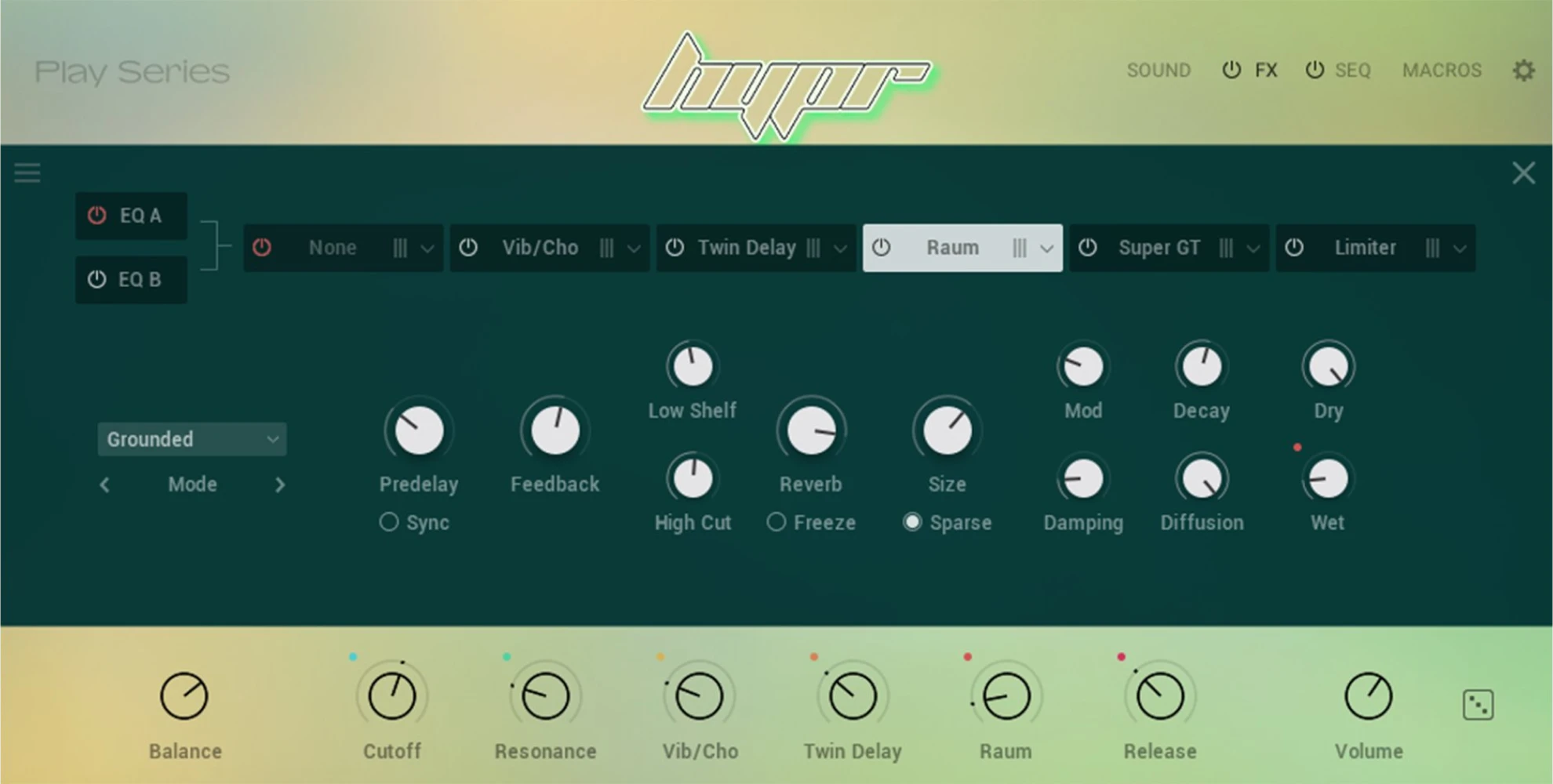
Task: Open the MACROS tab
Action: [1442, 70]
